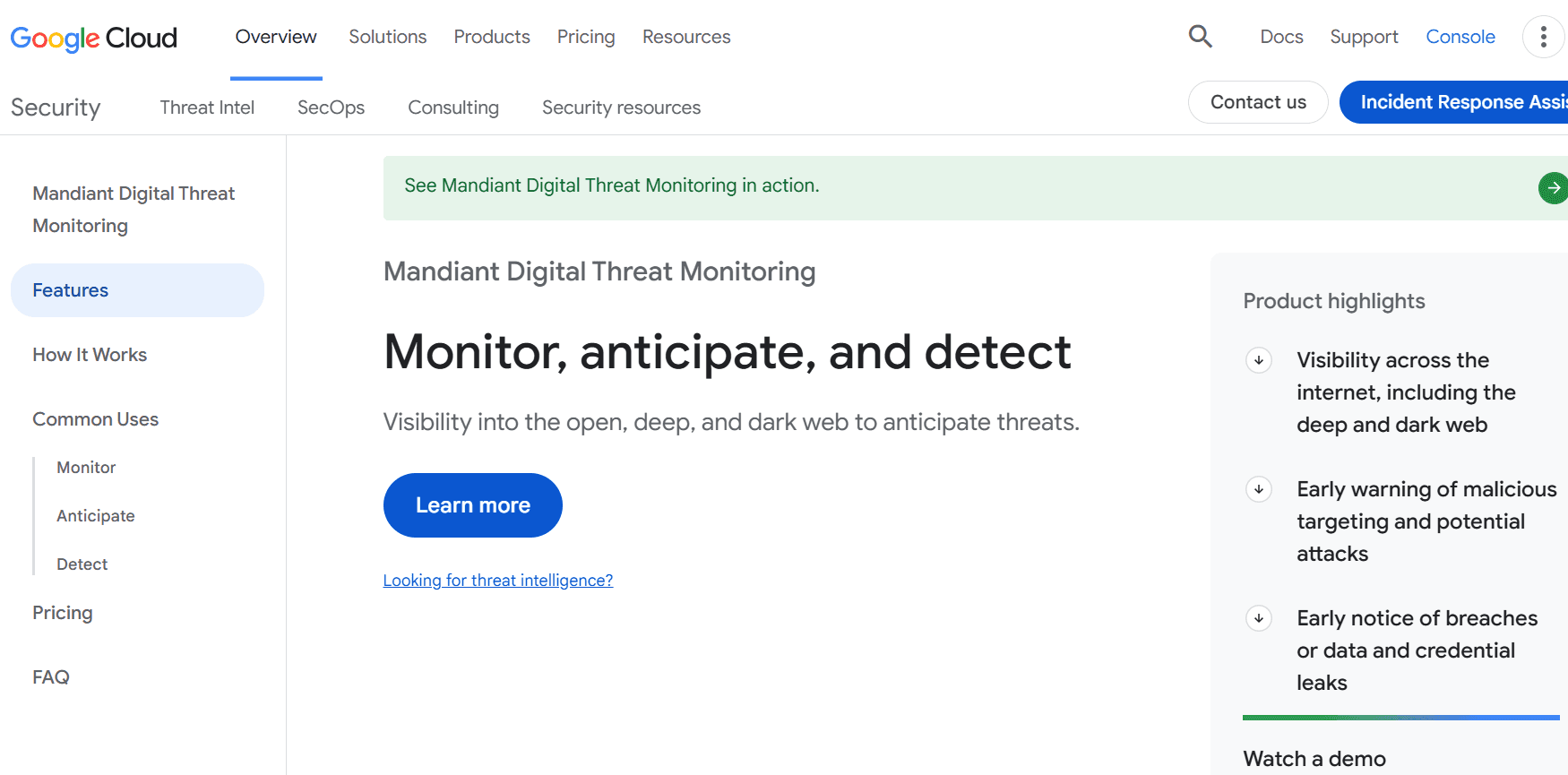Open Security resources submenu
The width and height of the screenshot is (1568, 775).
pos(621,108)
